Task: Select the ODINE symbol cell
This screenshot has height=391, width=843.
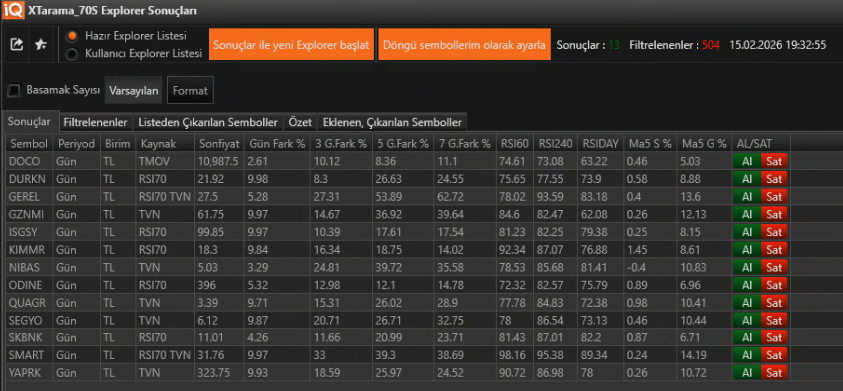Action: click(30, 285)
